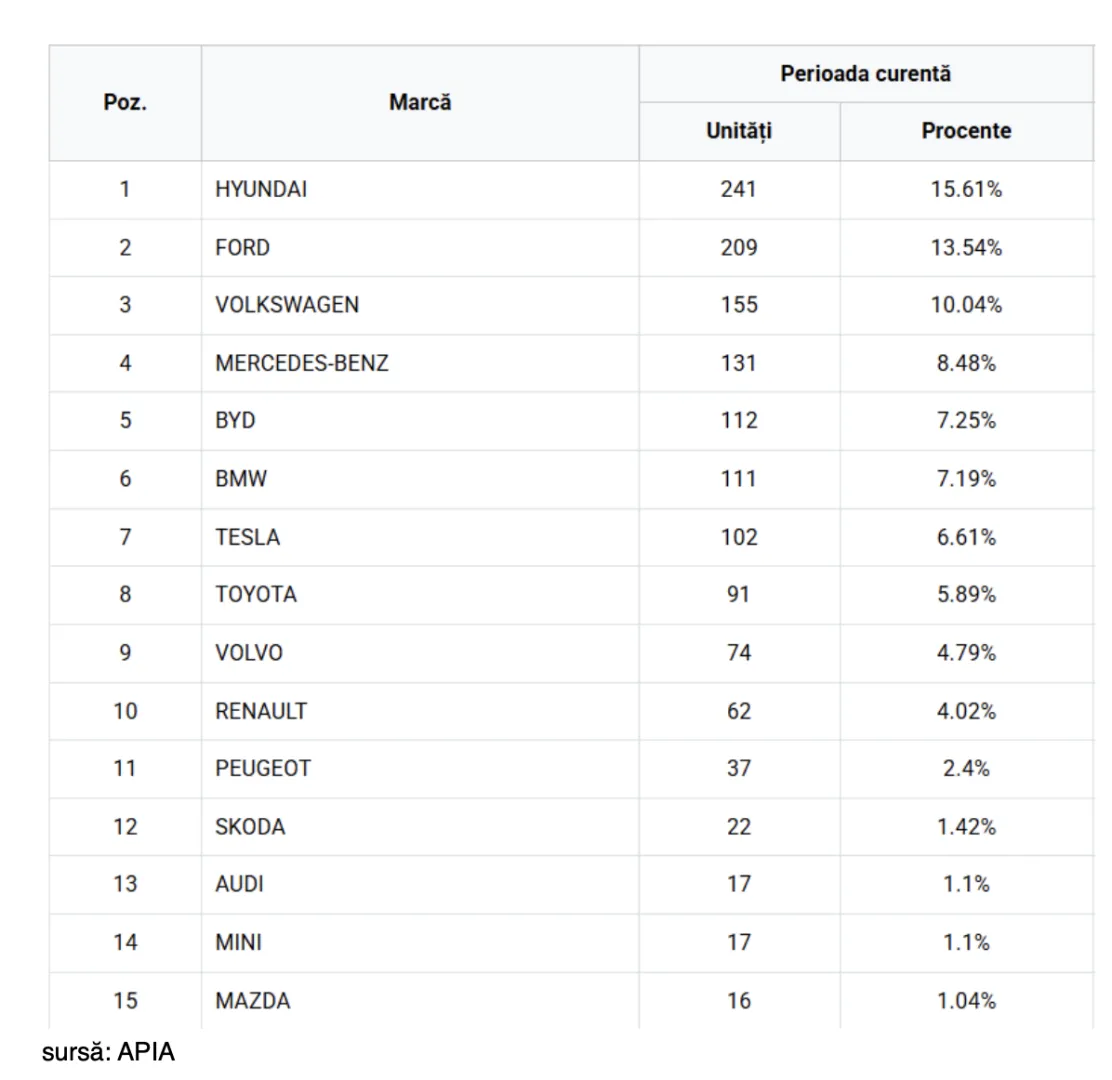
Task: Click the RENAULT brand name
Action: [261, 711]
